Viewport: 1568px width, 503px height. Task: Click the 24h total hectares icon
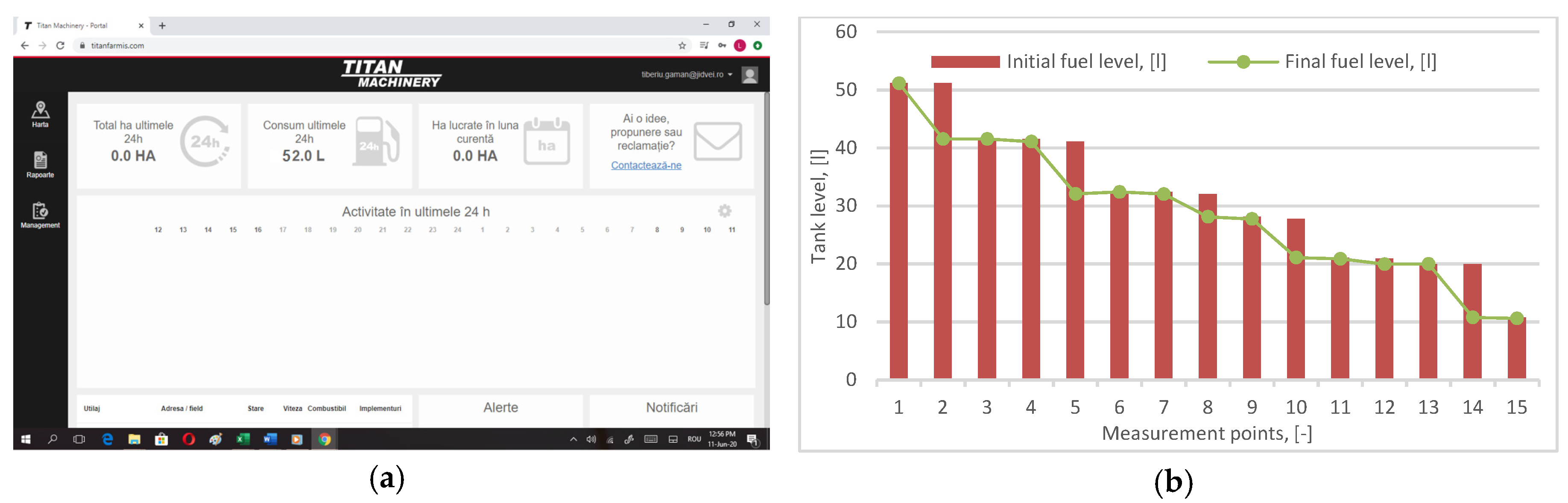tap(205, 141)
